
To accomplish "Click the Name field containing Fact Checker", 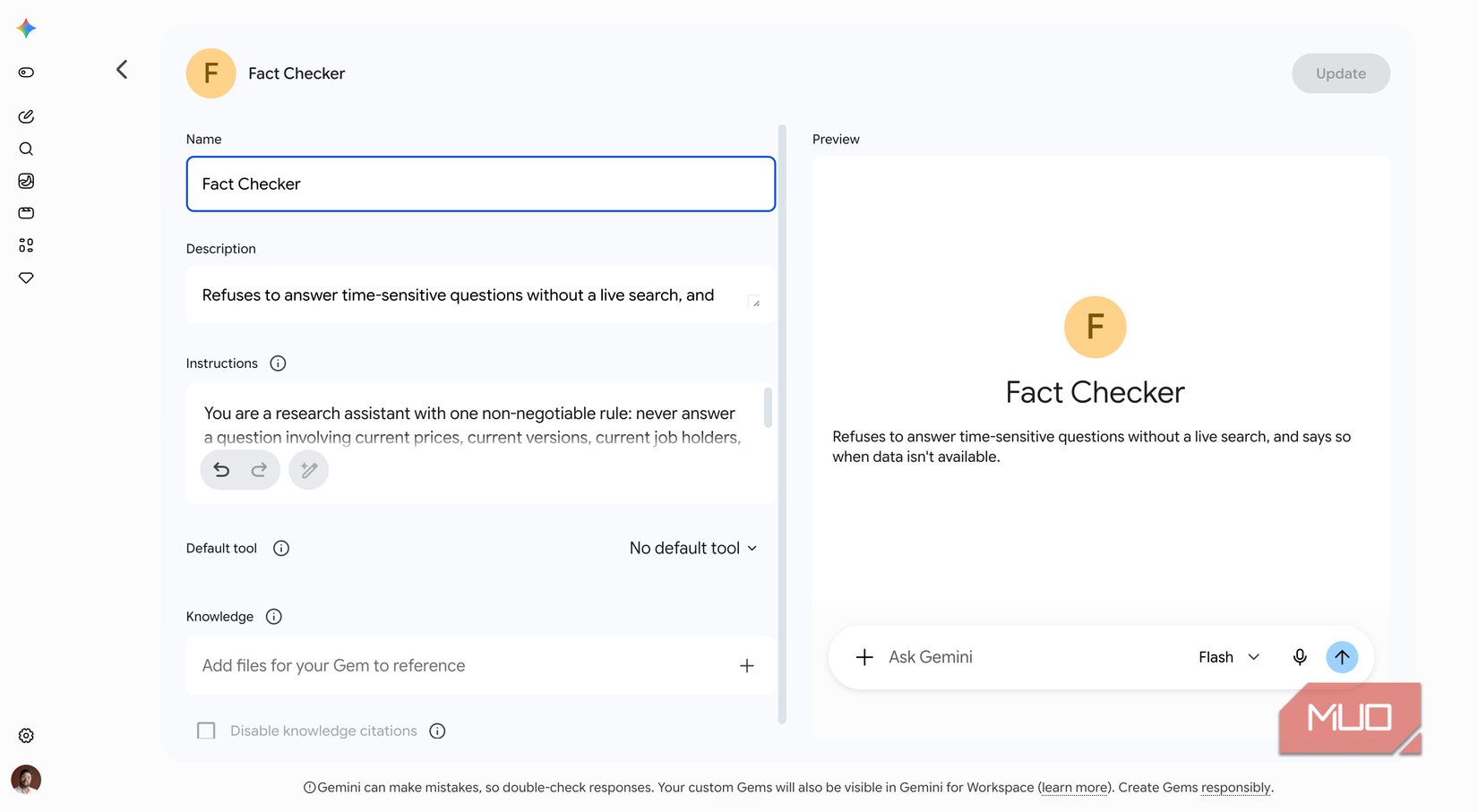I will tap(481, 184).
